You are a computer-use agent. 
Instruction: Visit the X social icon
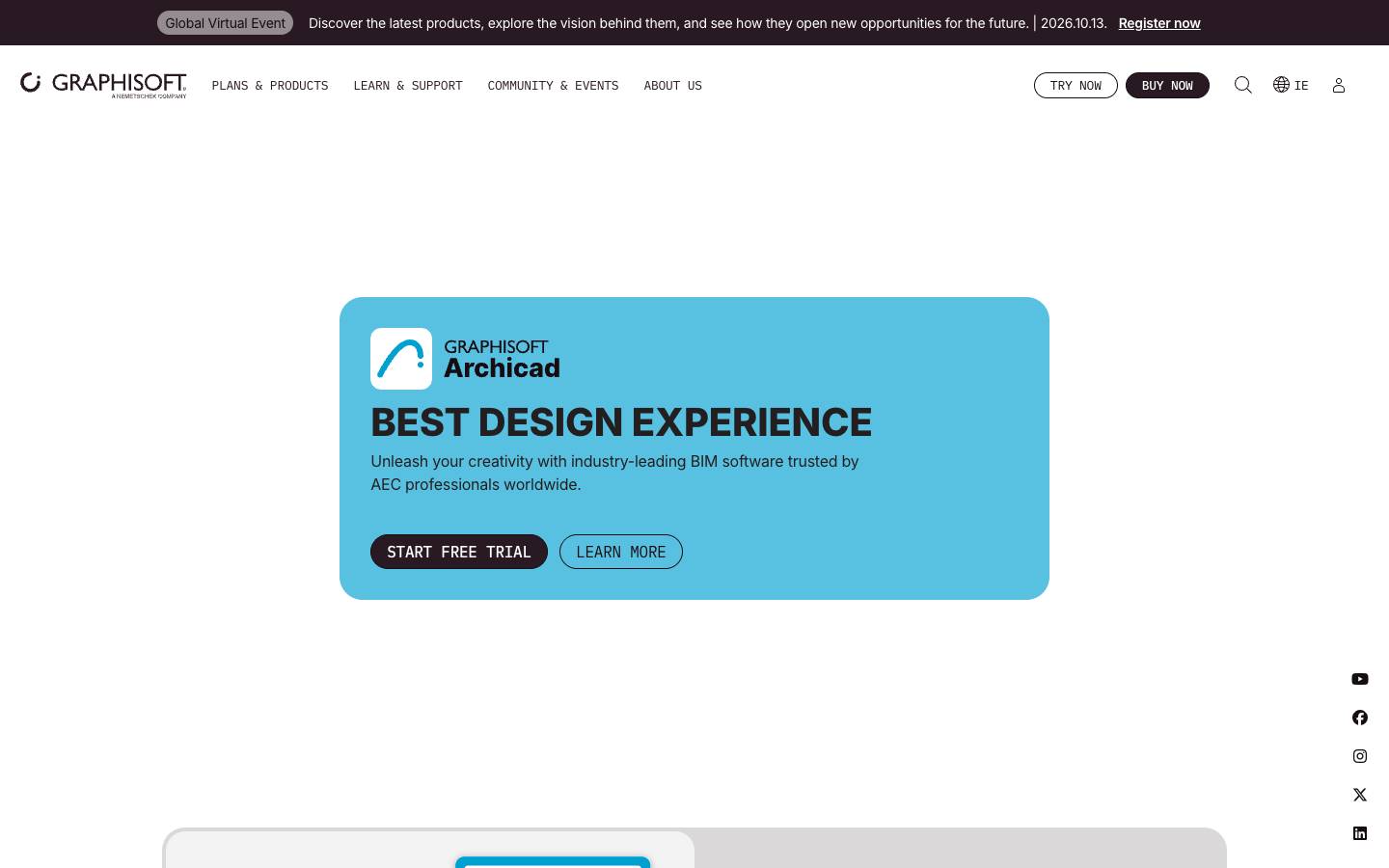point(1360,795)
